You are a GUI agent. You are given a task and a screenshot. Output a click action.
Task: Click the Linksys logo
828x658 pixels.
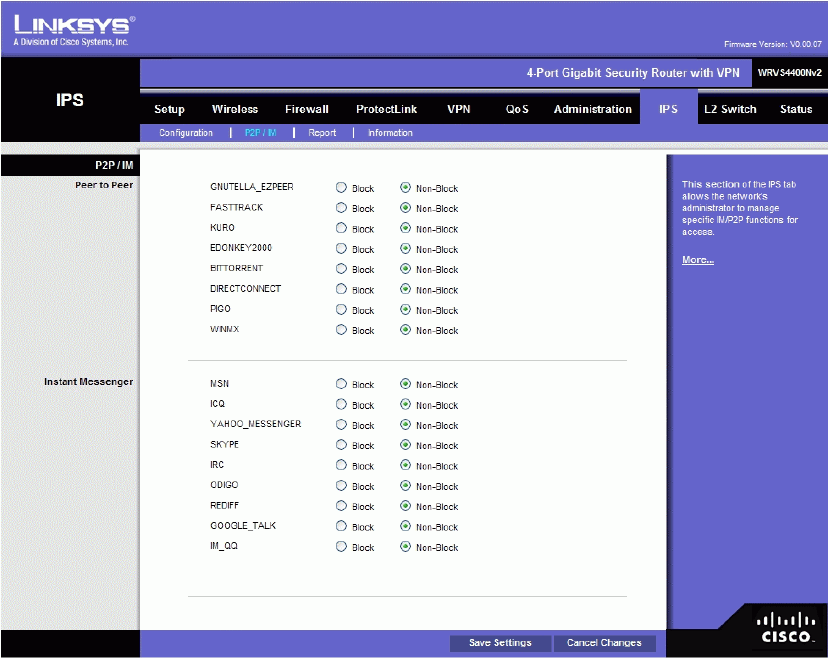tap(74, 30)
